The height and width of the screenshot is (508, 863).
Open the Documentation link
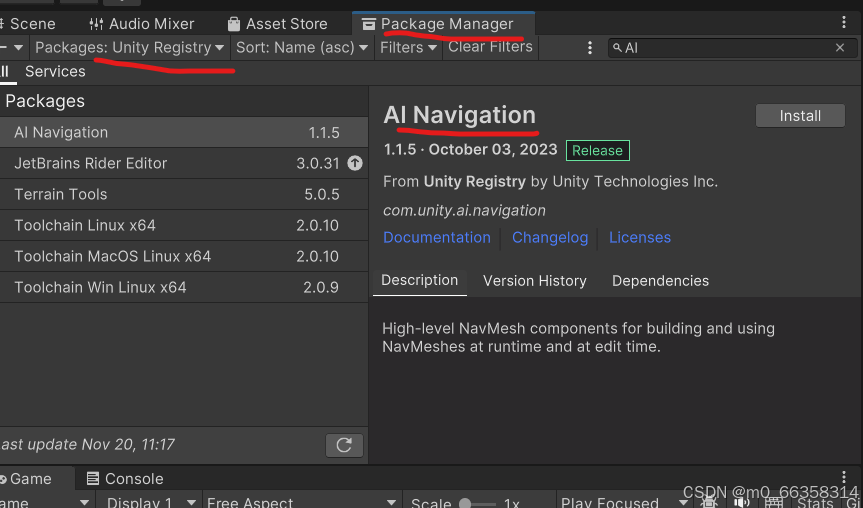436,237
